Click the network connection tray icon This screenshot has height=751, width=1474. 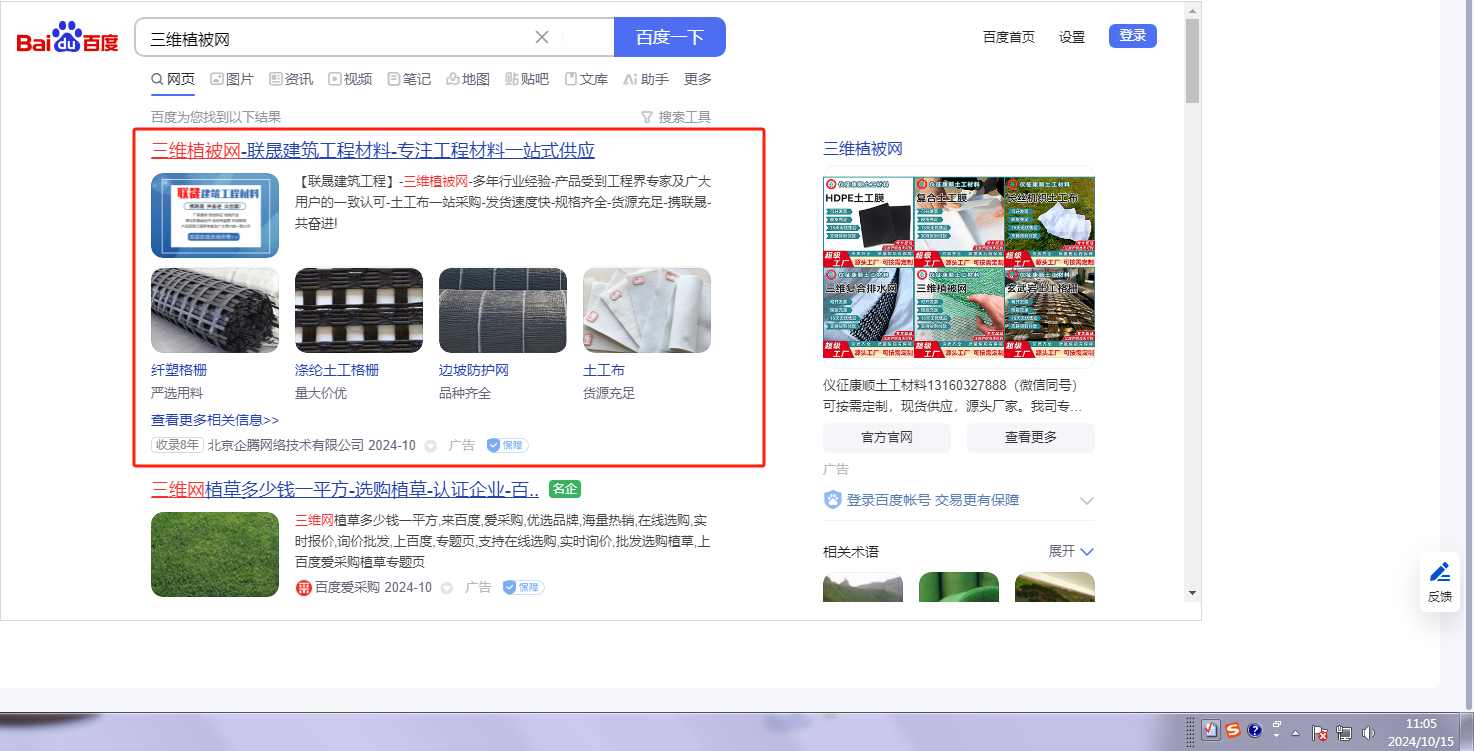pos(1344,732)
